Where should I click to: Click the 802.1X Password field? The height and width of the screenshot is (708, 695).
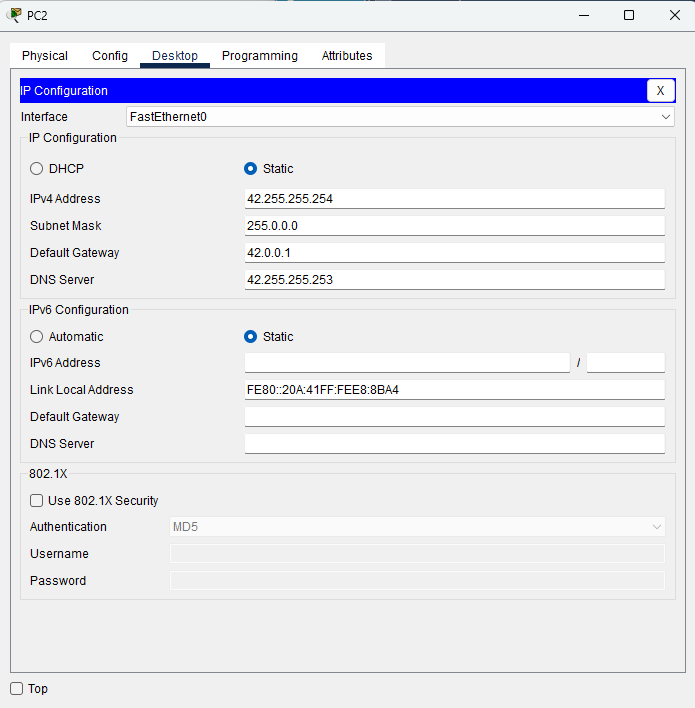coord(417,581)
